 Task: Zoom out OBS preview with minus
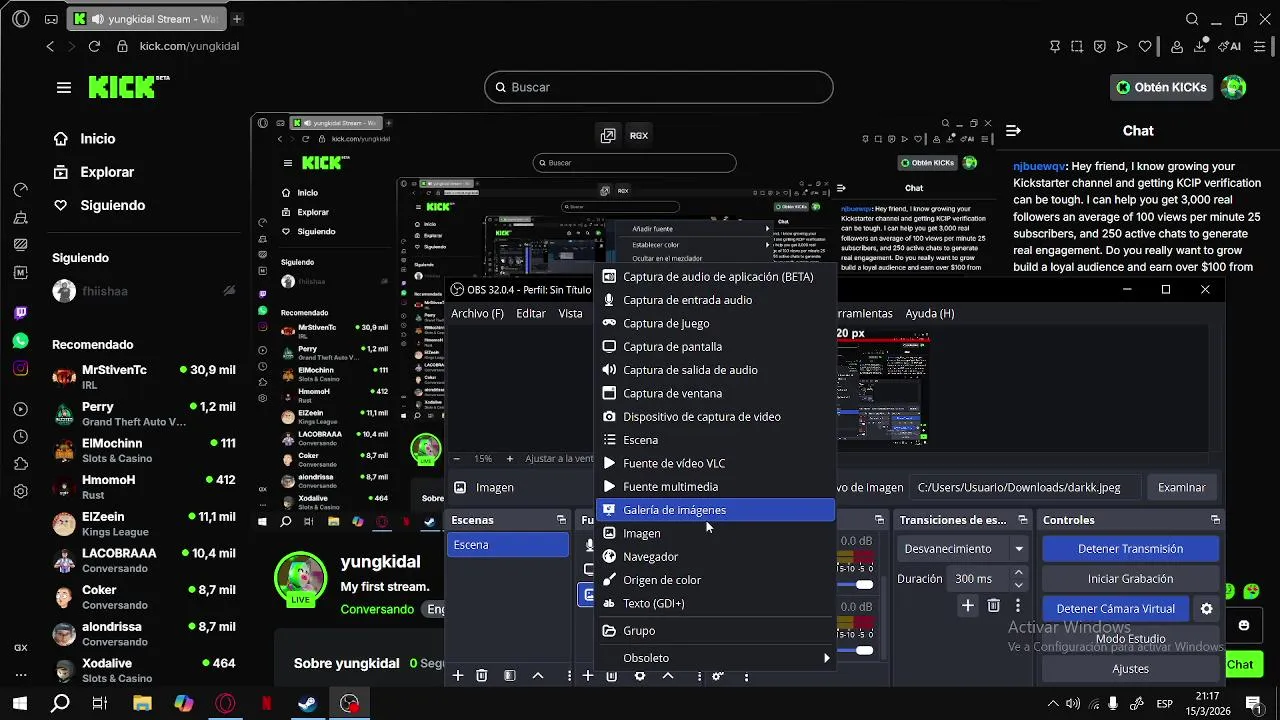pos(457,459)
